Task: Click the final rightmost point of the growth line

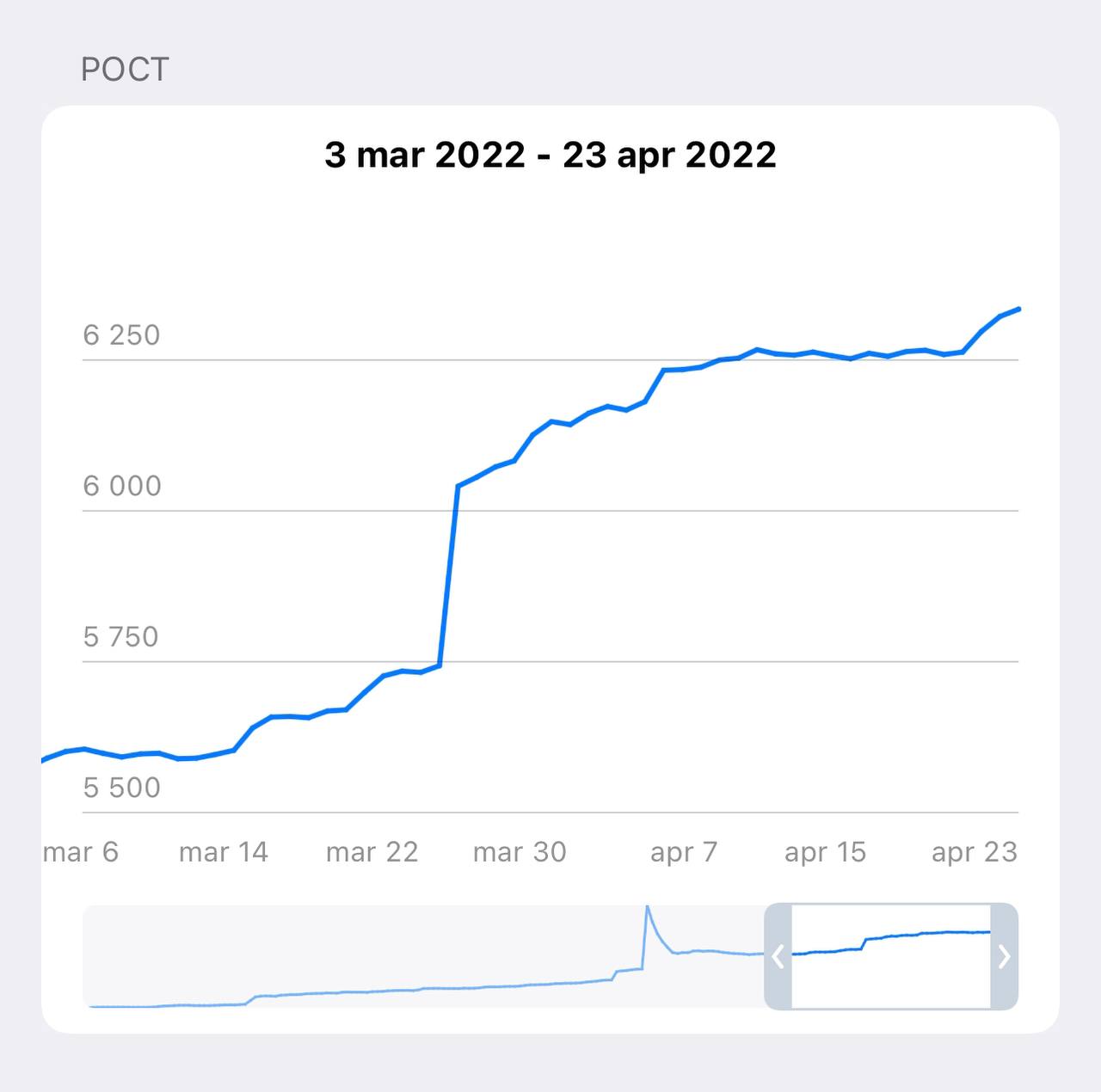Action: (x=1018, y=309)
